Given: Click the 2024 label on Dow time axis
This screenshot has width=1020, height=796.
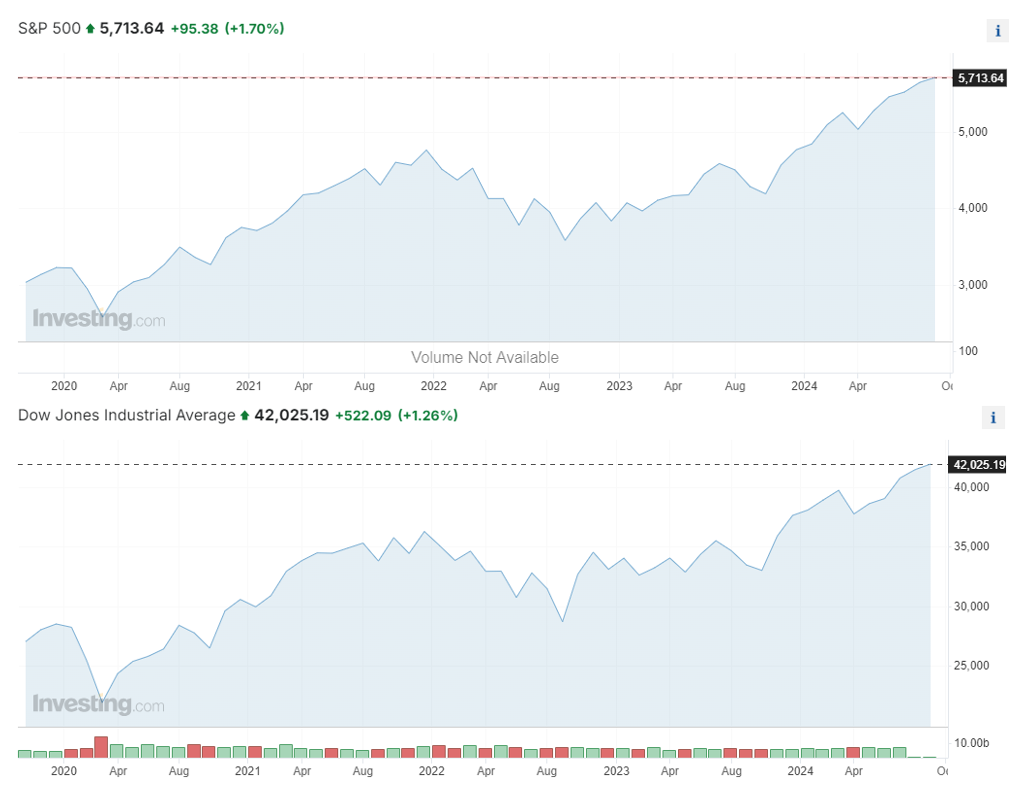Looking at the screenshot, I should (800, 771).
